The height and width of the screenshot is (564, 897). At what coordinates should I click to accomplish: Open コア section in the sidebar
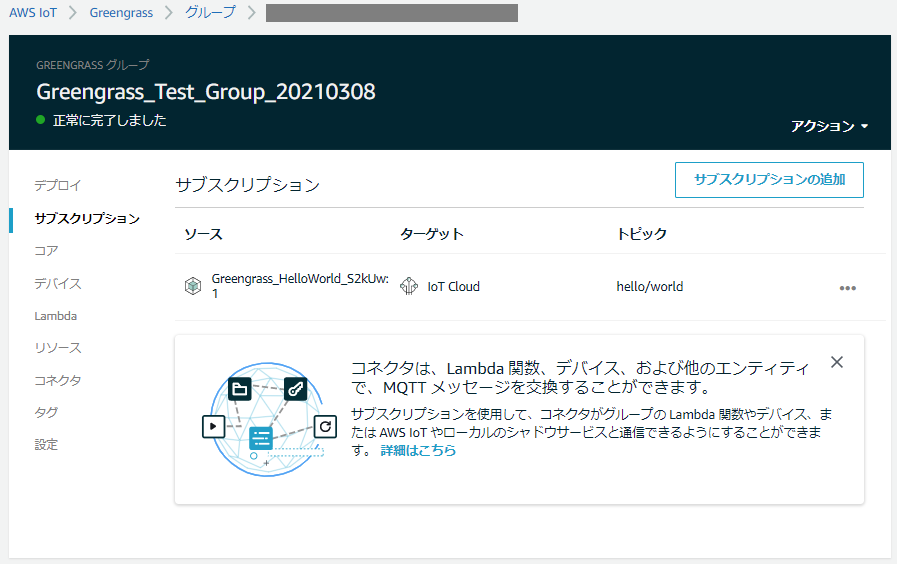[x=46, y=251]
